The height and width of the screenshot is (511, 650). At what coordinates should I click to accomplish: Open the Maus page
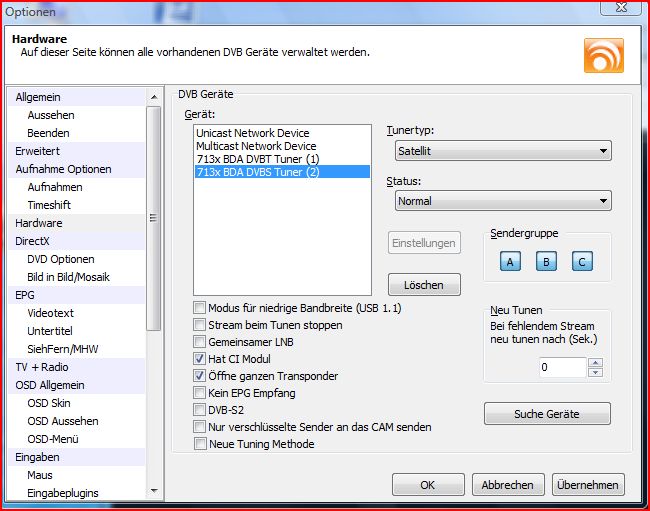tap(76, 475)
